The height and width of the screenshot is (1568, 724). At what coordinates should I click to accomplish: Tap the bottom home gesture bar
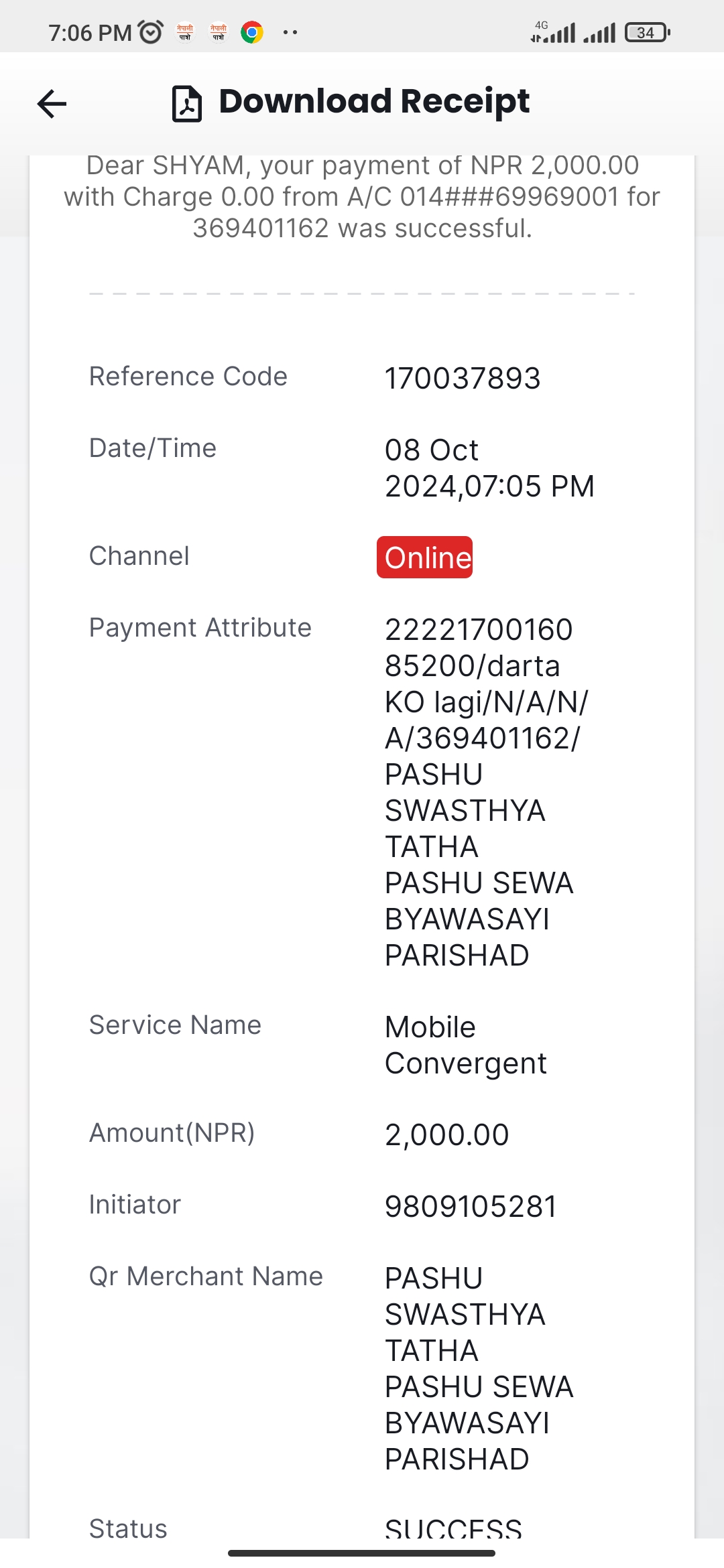click(362, 1553)
